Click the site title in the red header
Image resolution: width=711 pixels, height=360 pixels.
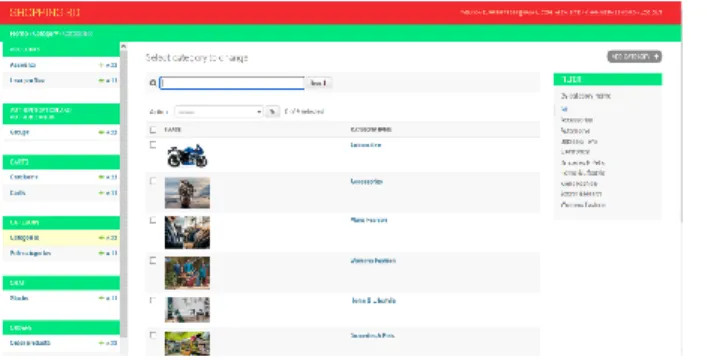45,13
